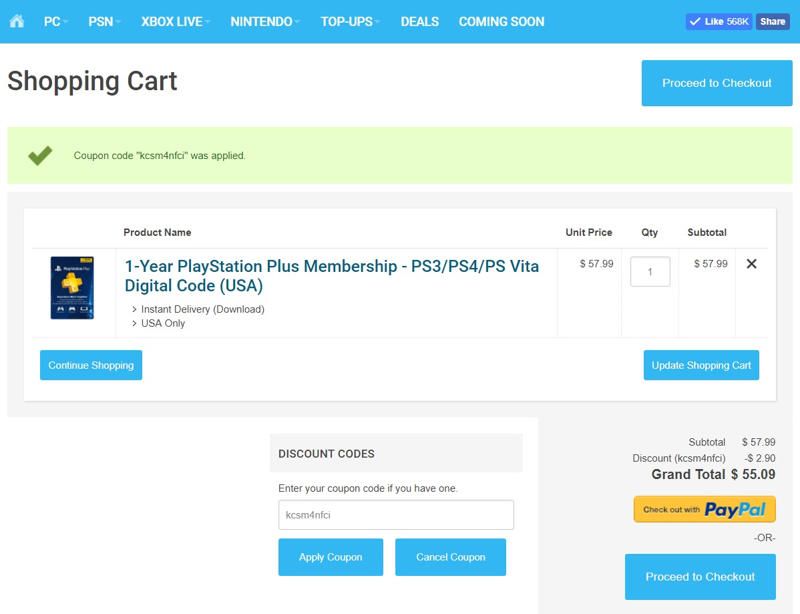The width and height of the screenshot is (800, 614).
Task: Check out with PayPal button
Action: [x=704, y=509]
